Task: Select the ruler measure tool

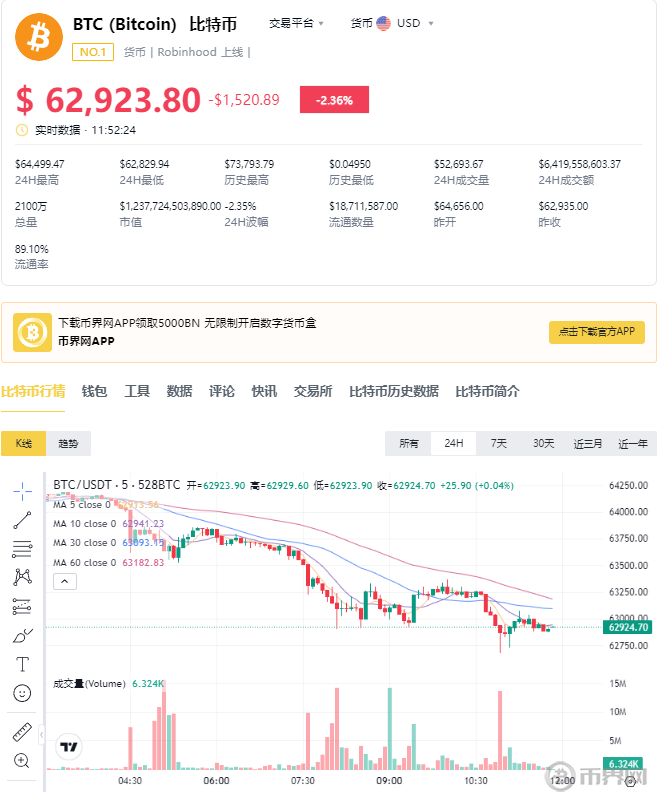Action: coord(22,732)
